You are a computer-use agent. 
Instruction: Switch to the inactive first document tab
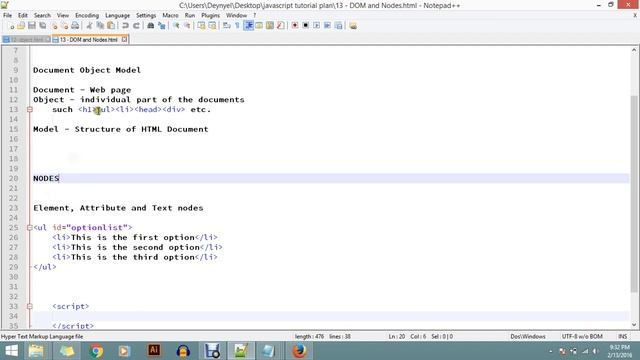(x=26, y=40)
